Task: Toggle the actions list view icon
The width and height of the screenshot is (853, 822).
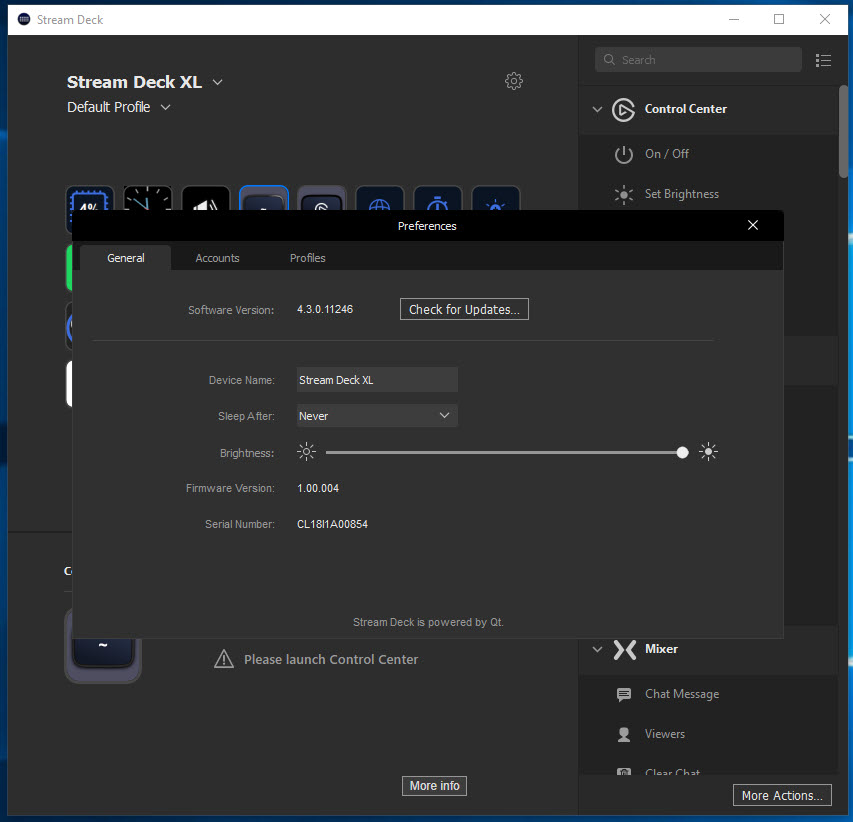Action: (x=823, y=60)
